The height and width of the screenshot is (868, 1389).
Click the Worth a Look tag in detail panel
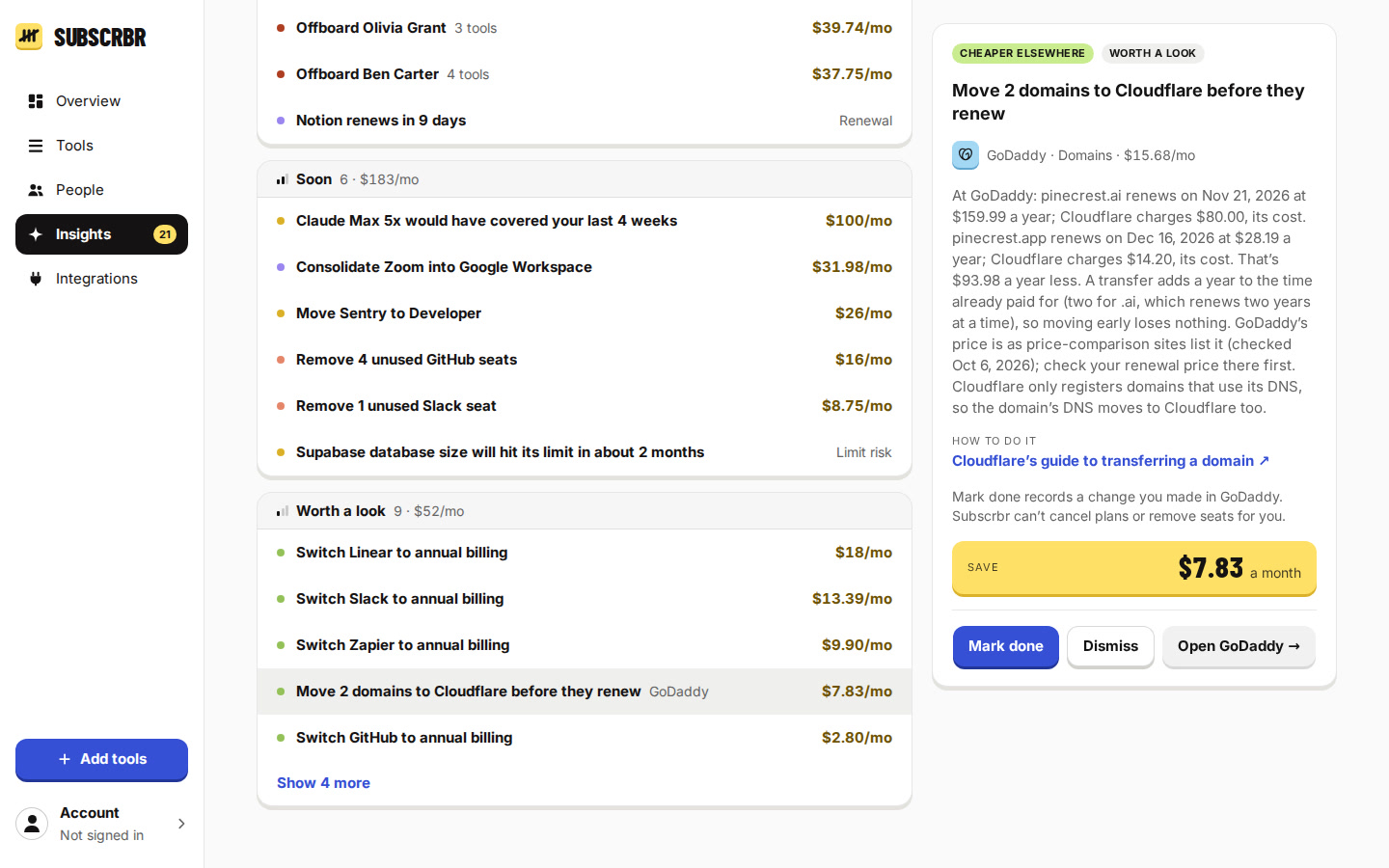coord(1153,54)
